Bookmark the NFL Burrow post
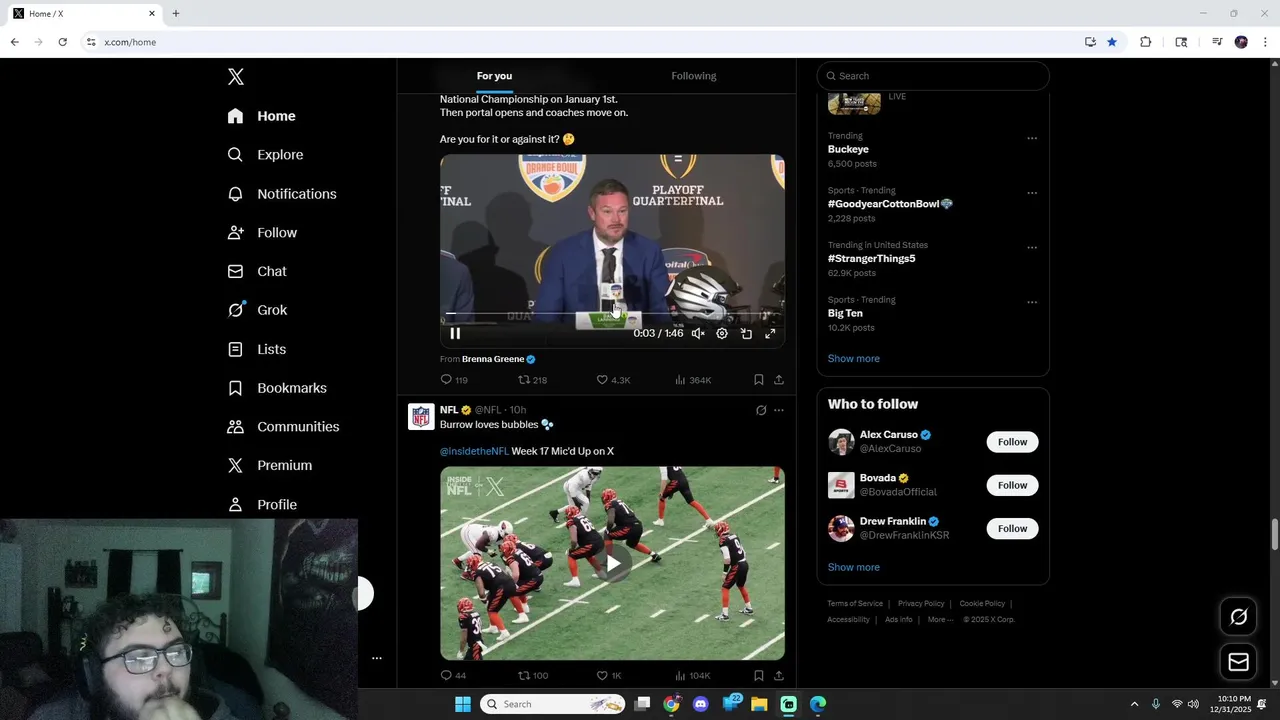Viewport: 1280px width, 720px height. [x=759, y=676]
